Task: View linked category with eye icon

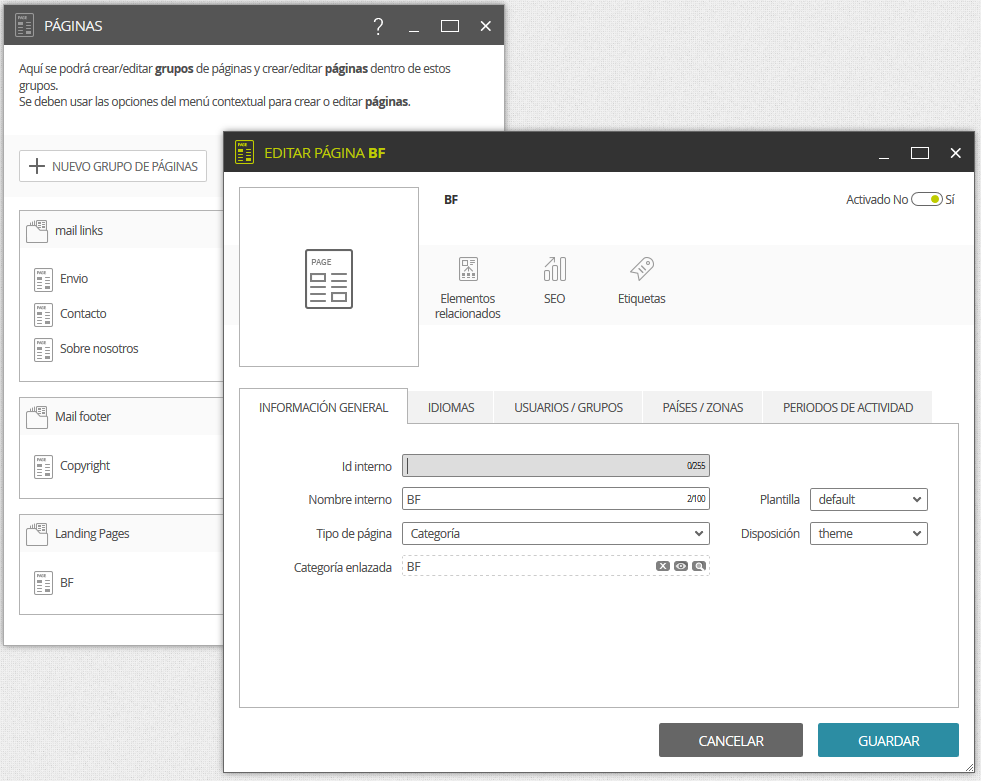Action: pos(681,566)
